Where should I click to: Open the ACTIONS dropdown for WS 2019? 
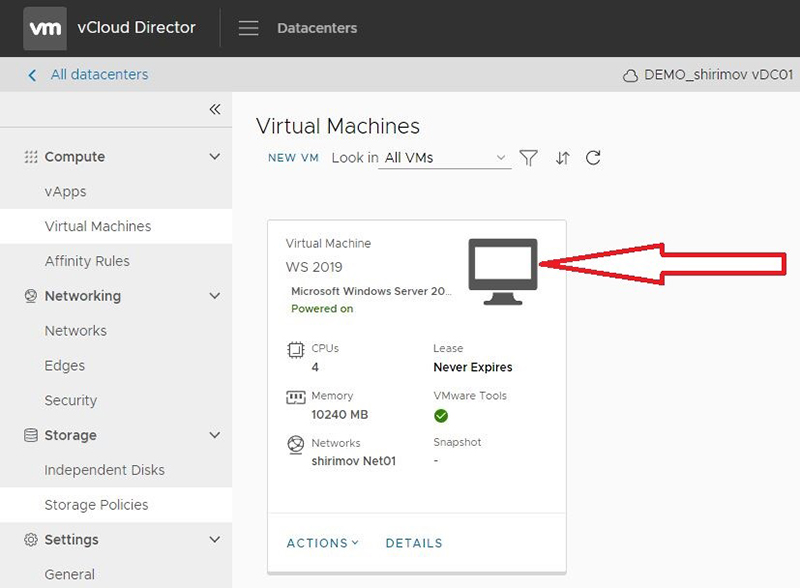(x=322, y=543)
